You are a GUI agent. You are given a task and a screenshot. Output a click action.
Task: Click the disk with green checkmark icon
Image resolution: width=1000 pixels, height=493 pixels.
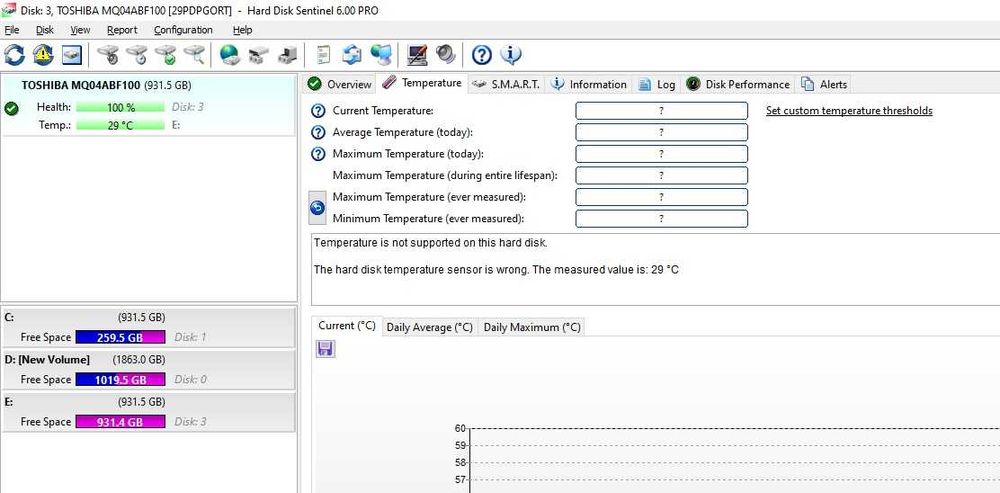[x=166, y=55]
